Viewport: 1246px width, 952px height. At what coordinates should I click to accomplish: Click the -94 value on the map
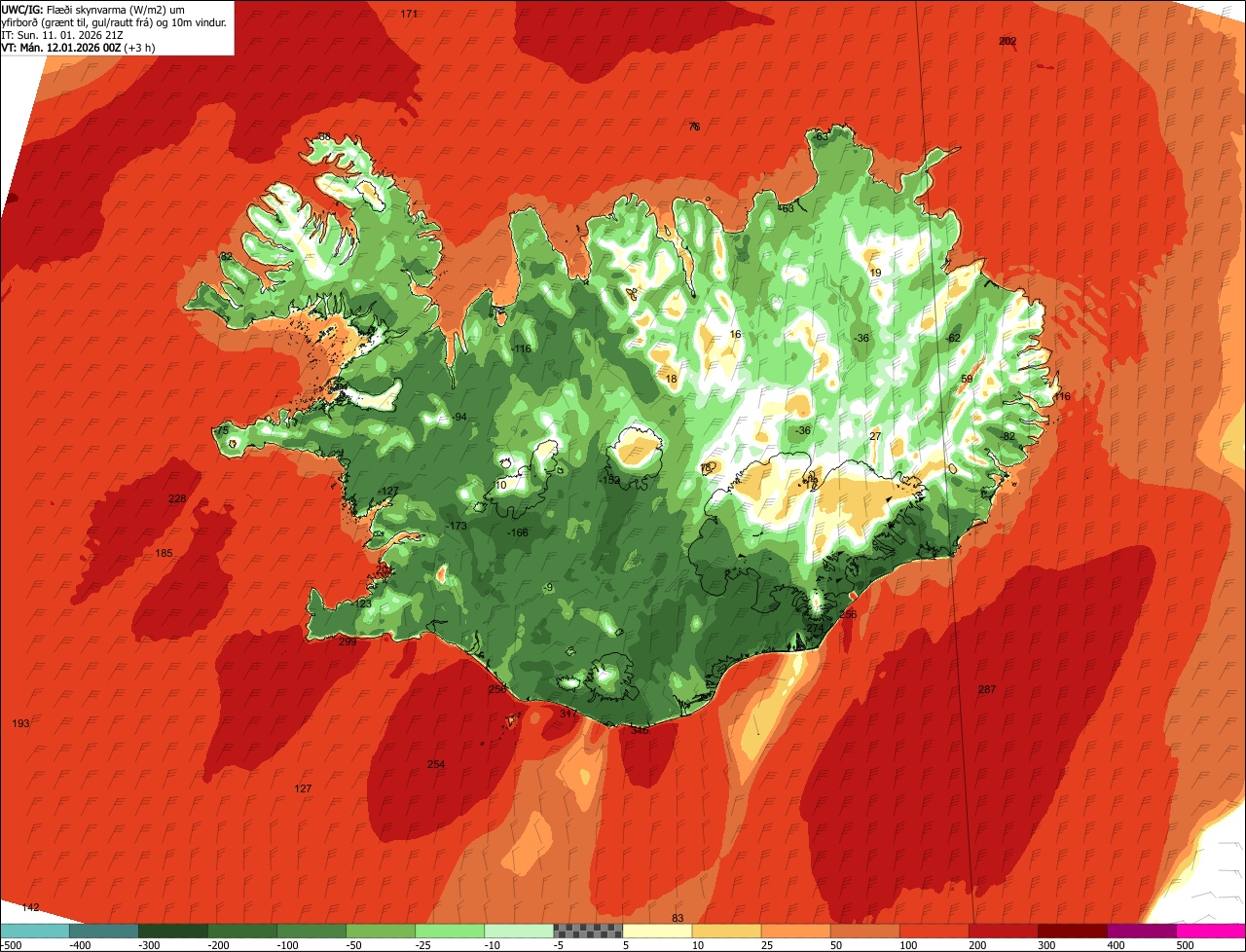point(458,417)
